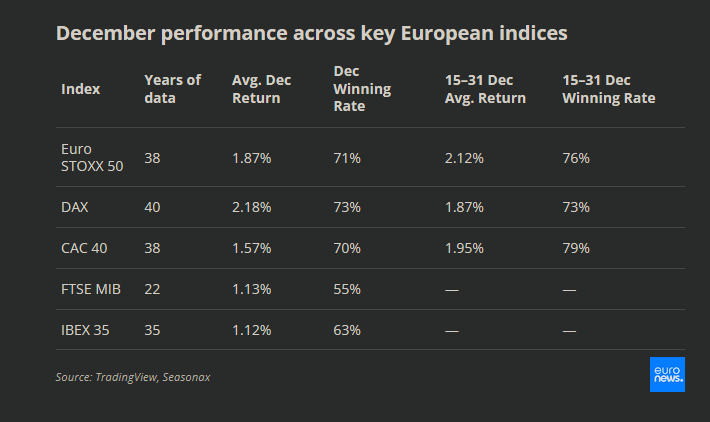Select the Index column header

[x=81, y=89]
